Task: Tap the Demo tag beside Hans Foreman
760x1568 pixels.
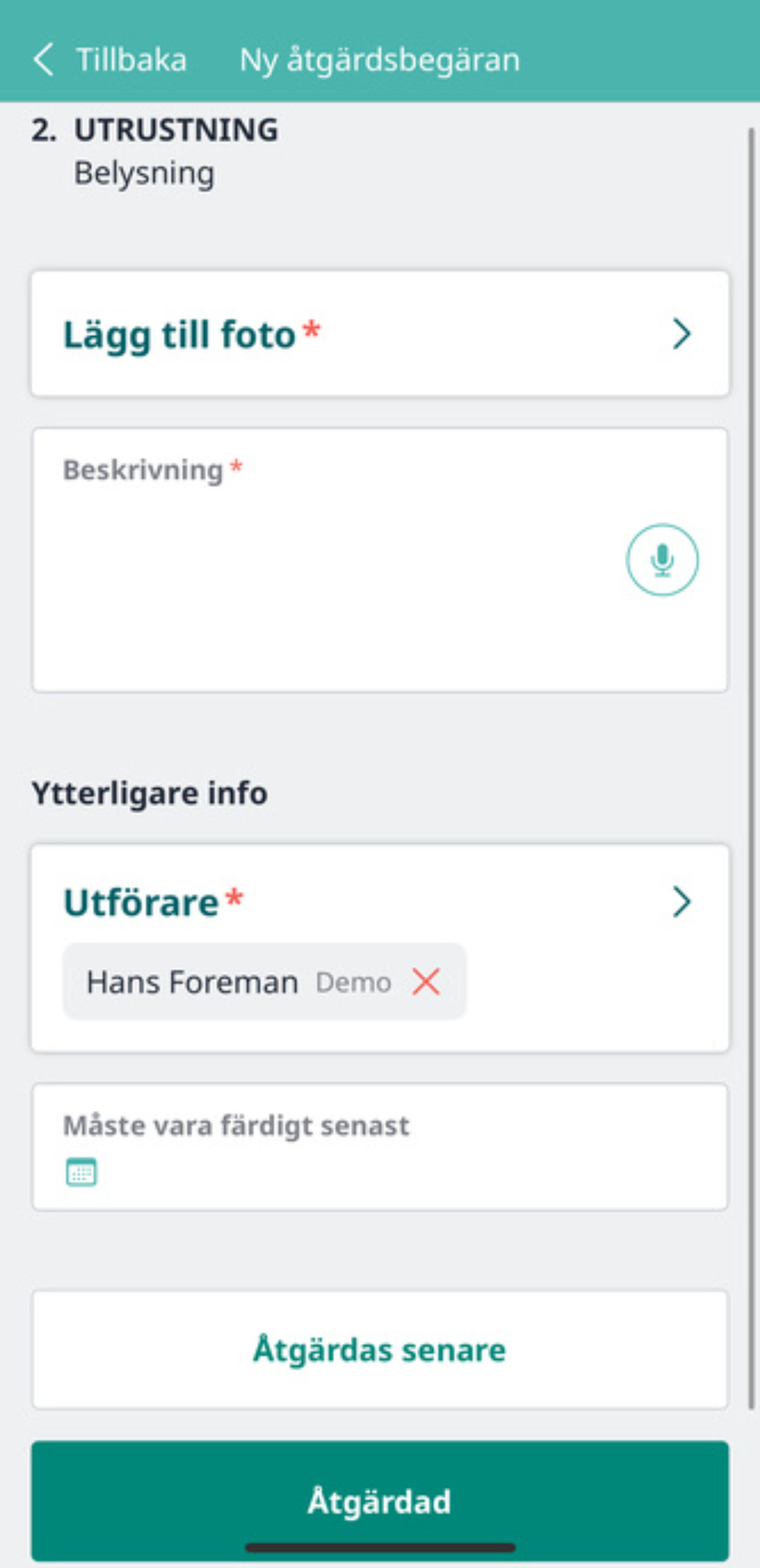Action: click(x=353, y=982)
